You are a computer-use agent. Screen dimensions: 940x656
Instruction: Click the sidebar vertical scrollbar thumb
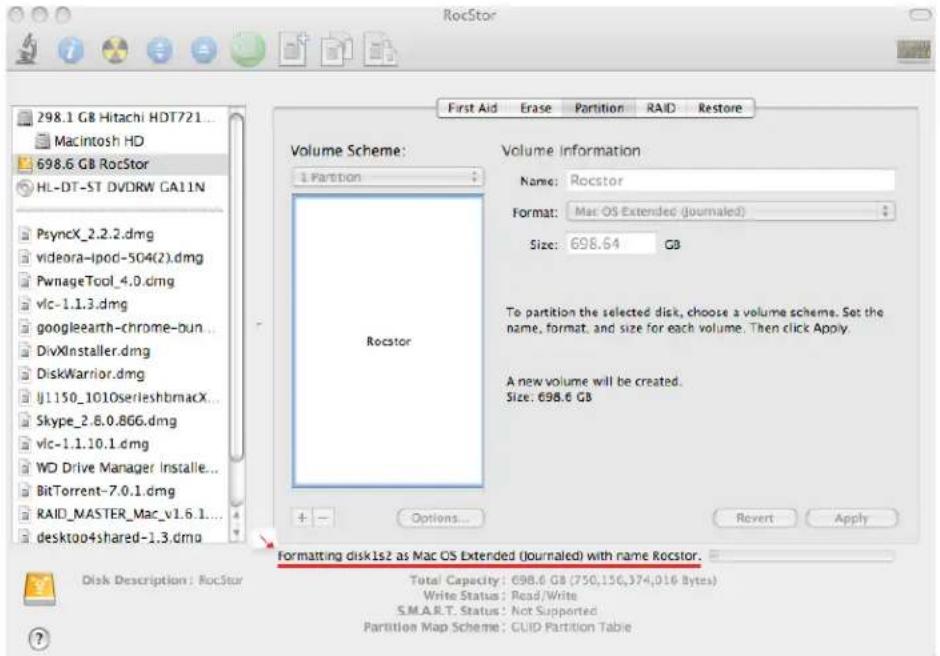point(237,288)
